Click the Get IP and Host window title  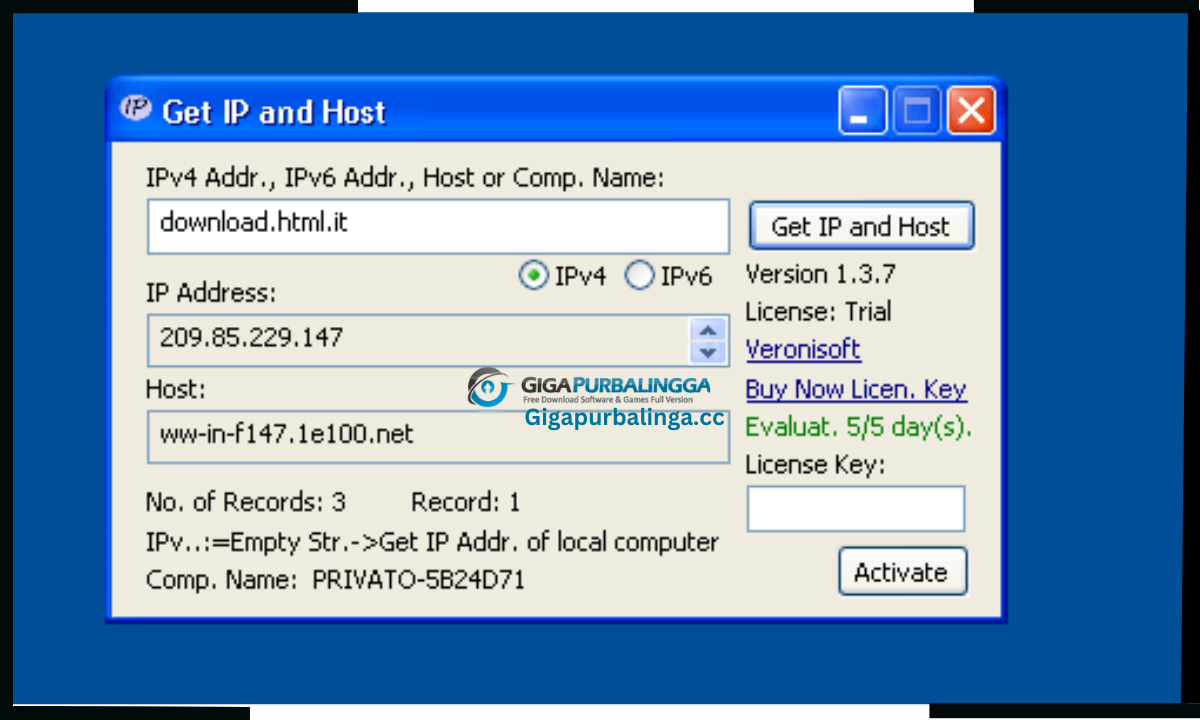[274, 112]
